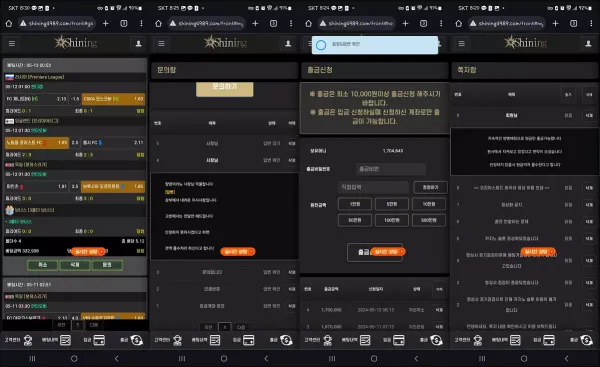The image size is (600, 367).
Task: Select withdrawal history amount 1,670,000
Action: click(331, 326)
